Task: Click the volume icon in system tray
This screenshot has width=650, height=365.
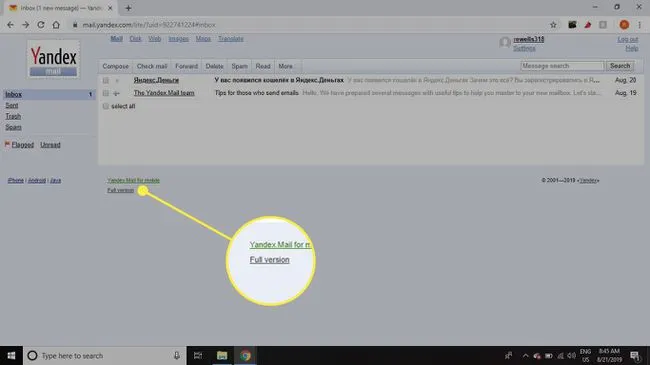Action: click(x=572, y=355)
